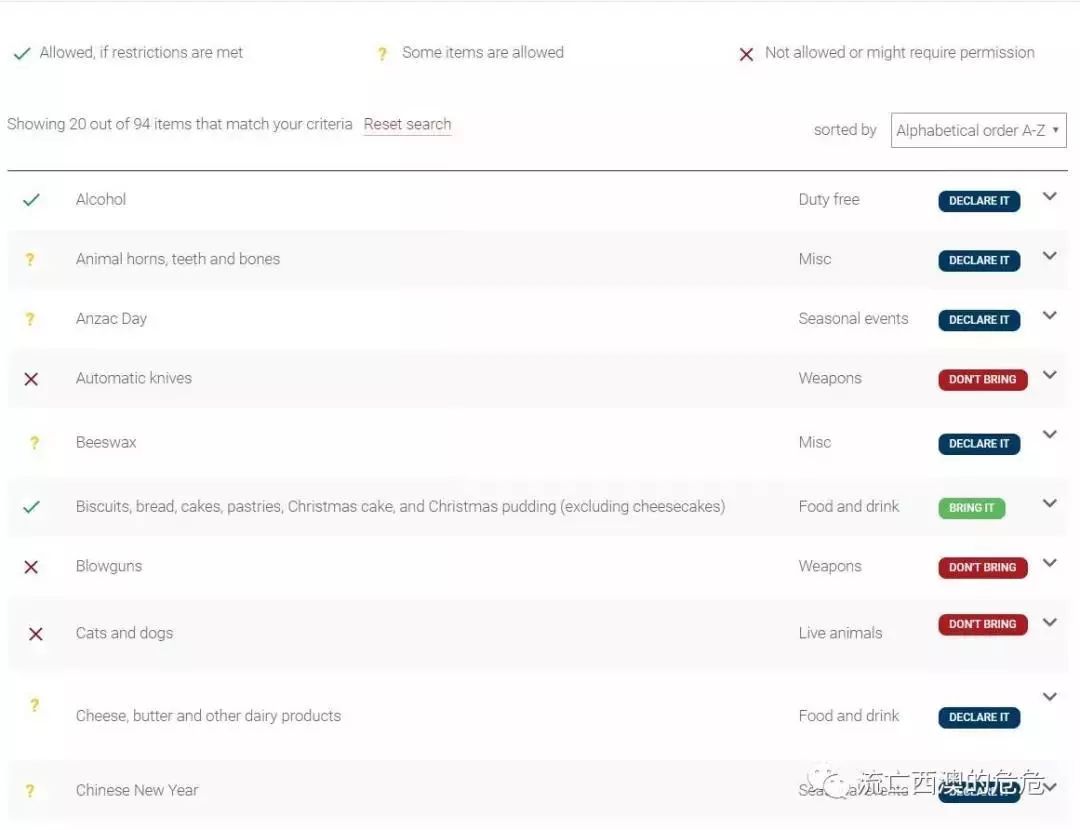Click the green checkmark icon beside Alcohol
This screenshot has height=830, width=1080.
pyautogui.click(x=31, y=200)
